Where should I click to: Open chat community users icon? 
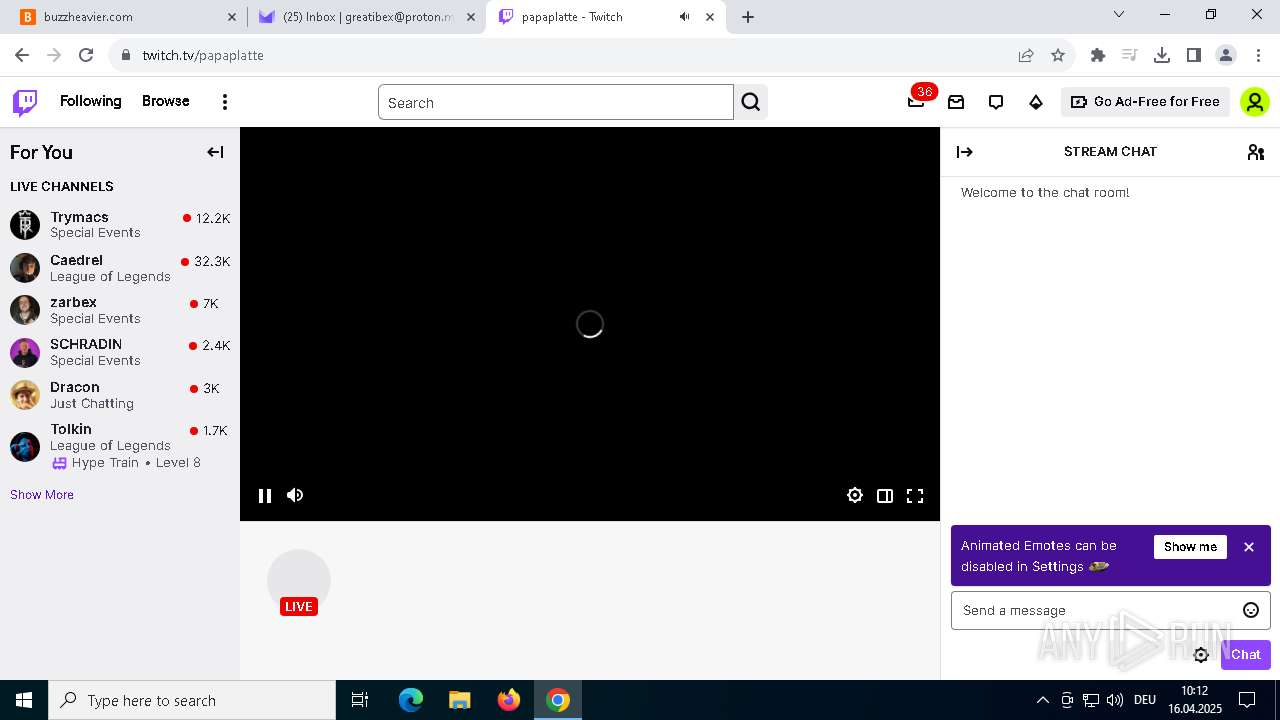coord(1256,152)
